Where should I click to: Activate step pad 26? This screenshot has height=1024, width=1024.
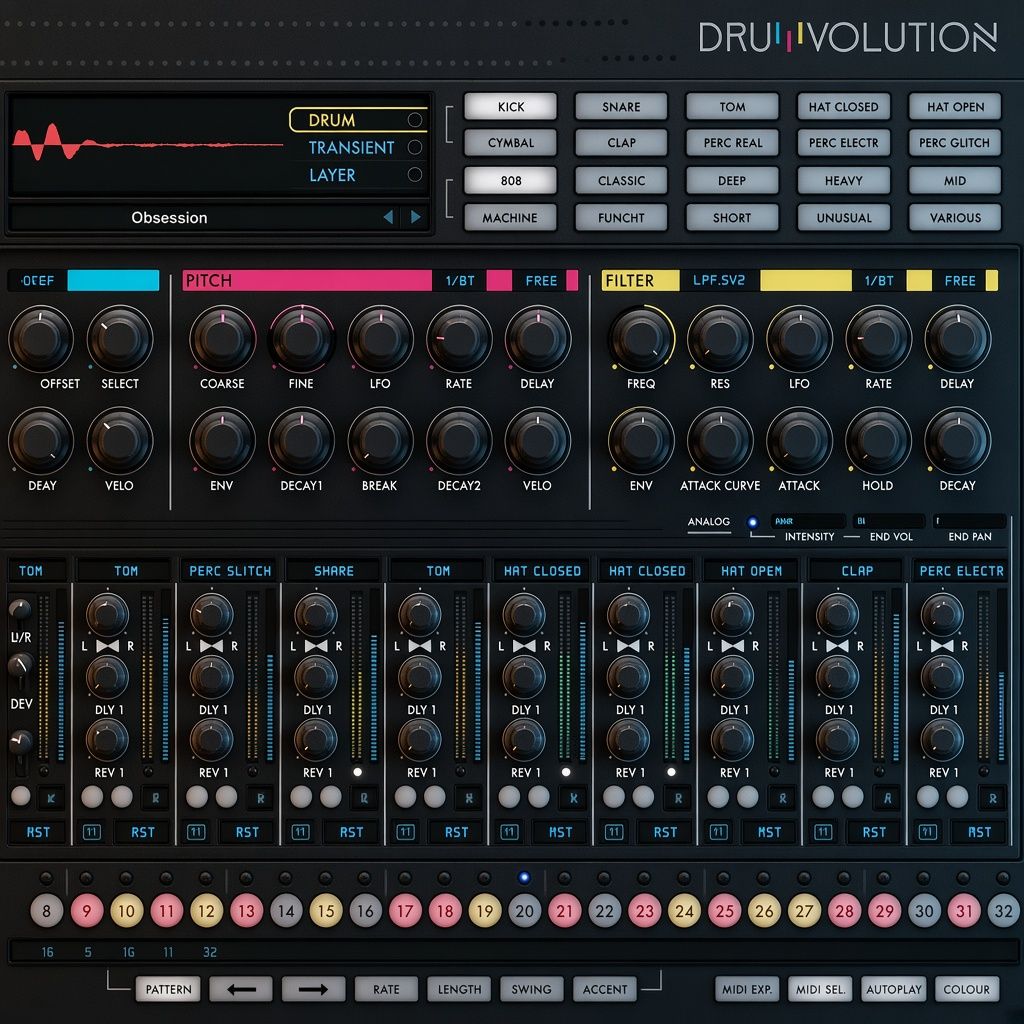pyautogui.click(x=764, y=910)
